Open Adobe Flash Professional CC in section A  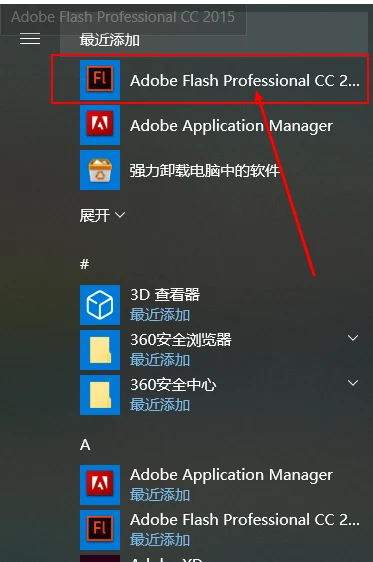click(245, 520)
